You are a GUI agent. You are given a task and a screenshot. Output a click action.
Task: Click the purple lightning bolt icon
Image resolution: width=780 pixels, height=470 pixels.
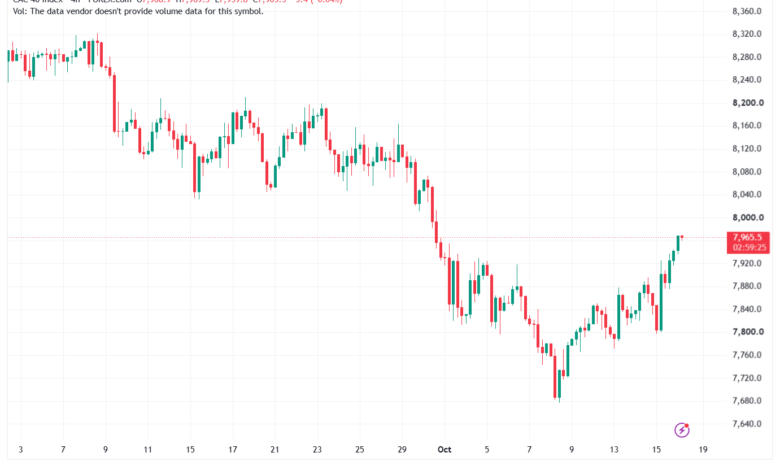pyautogui.click(x=682, y=430)
